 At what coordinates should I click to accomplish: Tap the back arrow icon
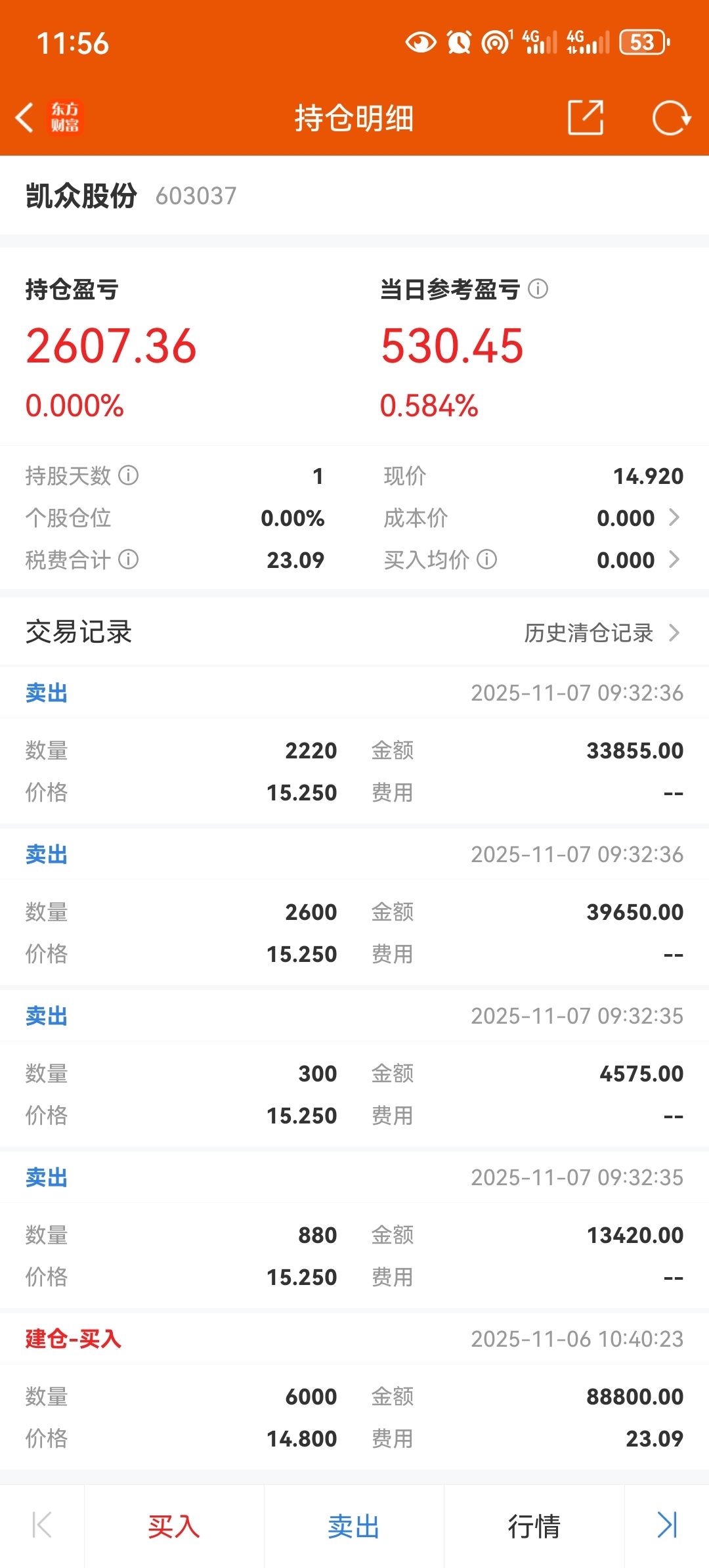click(25, 118)
